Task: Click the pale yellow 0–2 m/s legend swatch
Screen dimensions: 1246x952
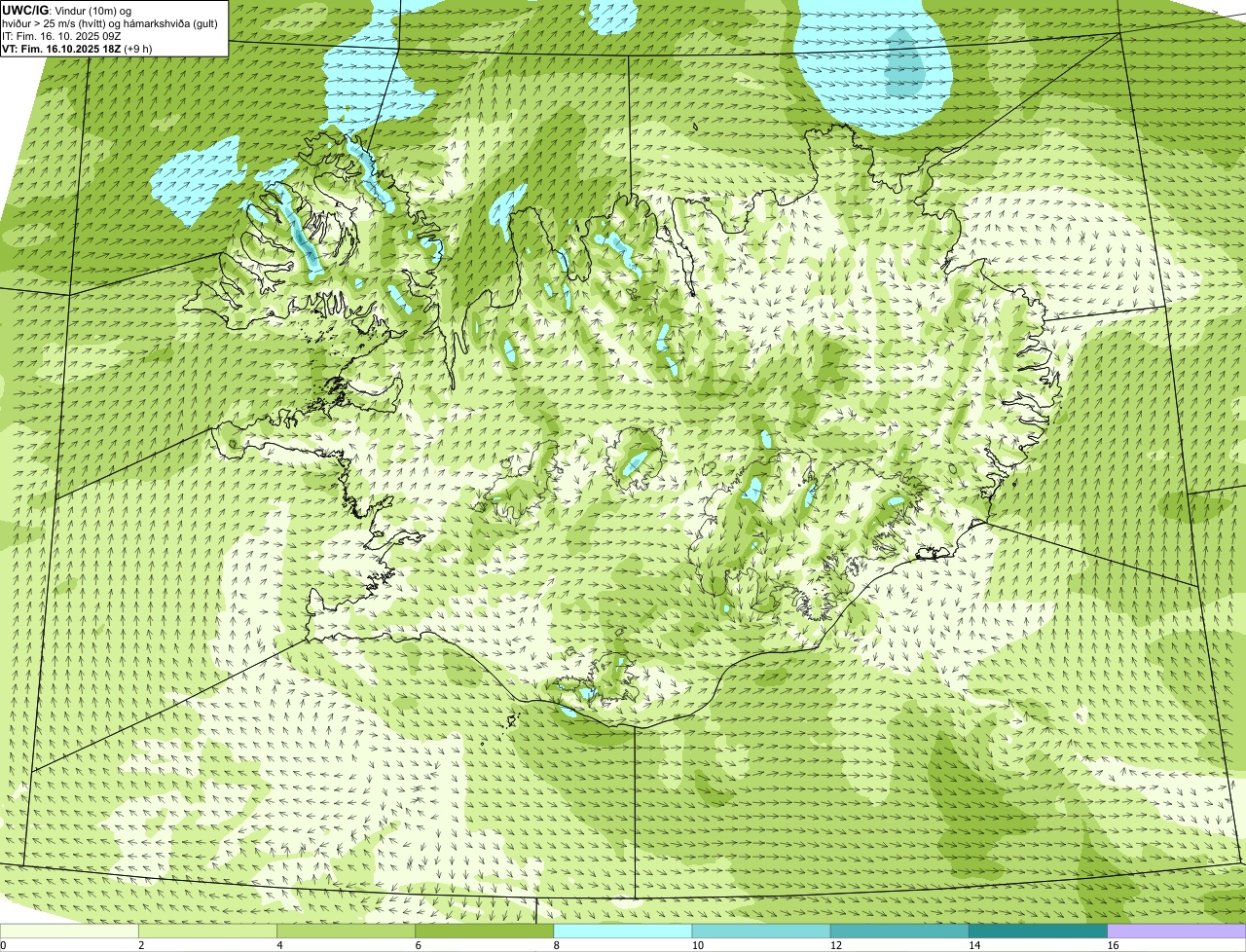Action: point(70,931)
